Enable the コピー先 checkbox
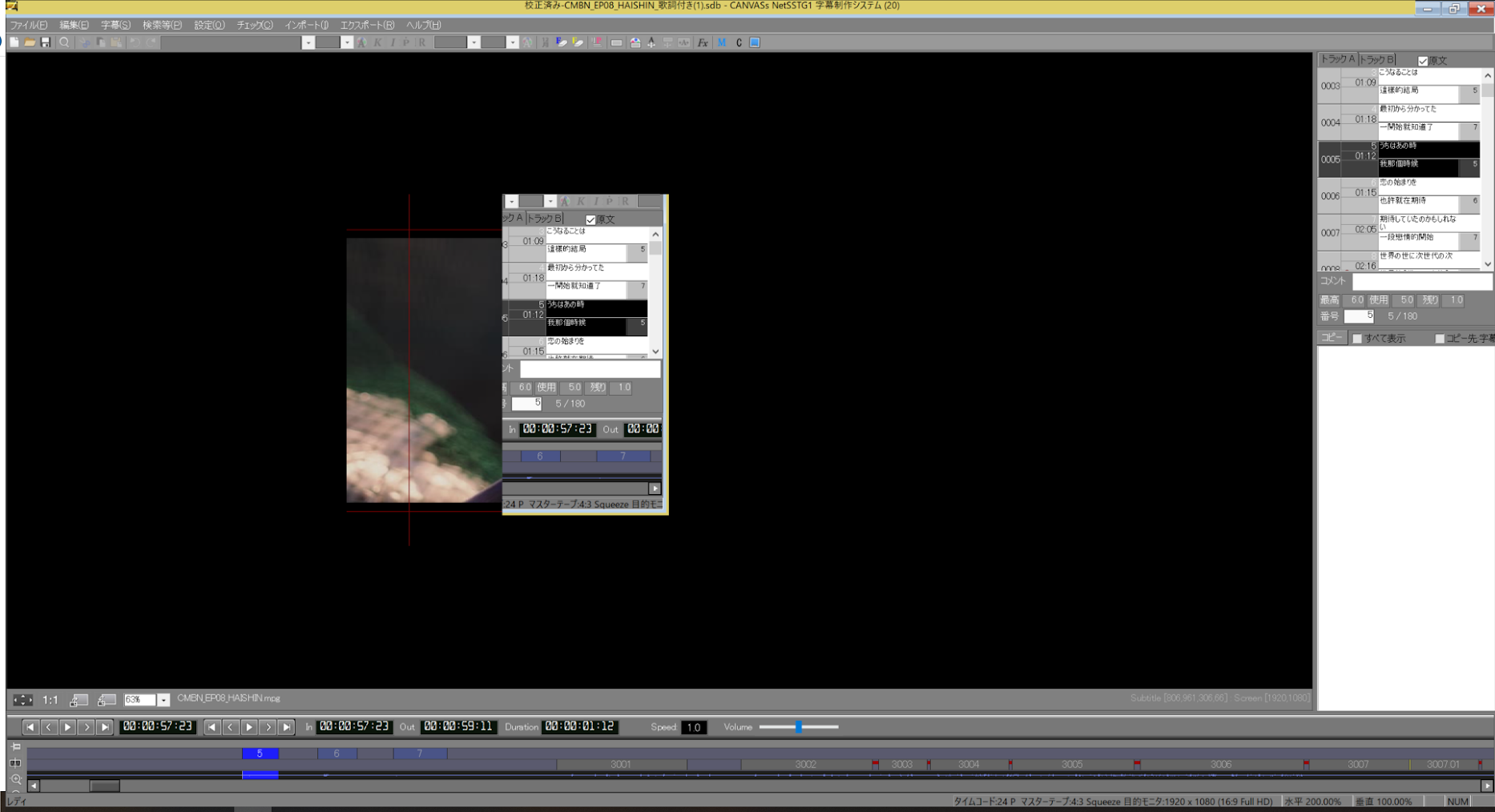 click(1440, 339)
